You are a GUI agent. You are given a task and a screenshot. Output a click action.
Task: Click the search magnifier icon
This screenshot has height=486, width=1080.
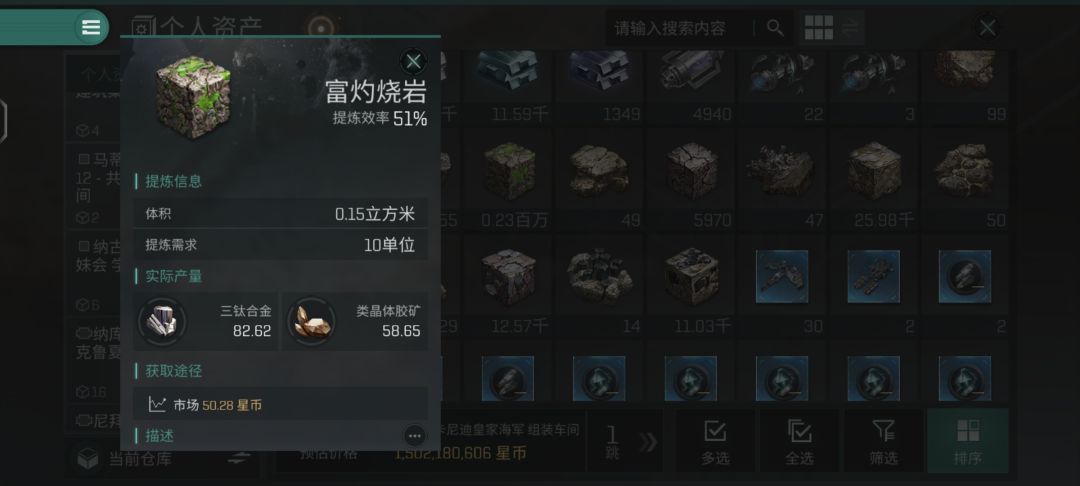pos(776,28)
